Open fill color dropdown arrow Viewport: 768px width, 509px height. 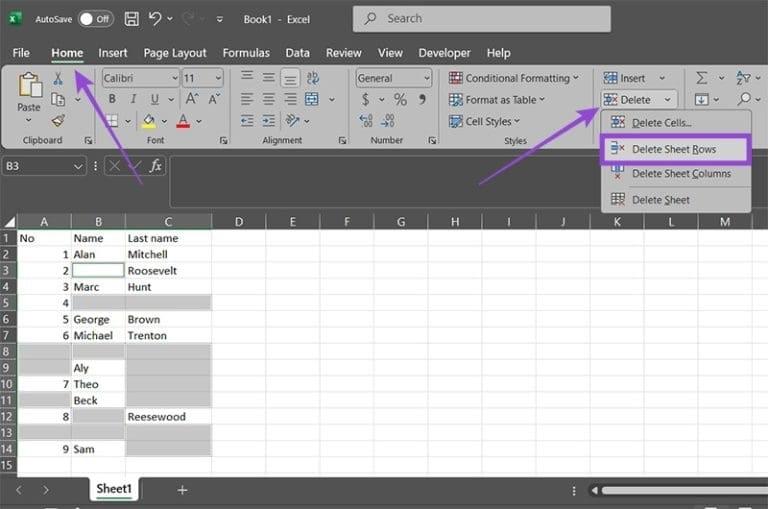tap(164, 121)
